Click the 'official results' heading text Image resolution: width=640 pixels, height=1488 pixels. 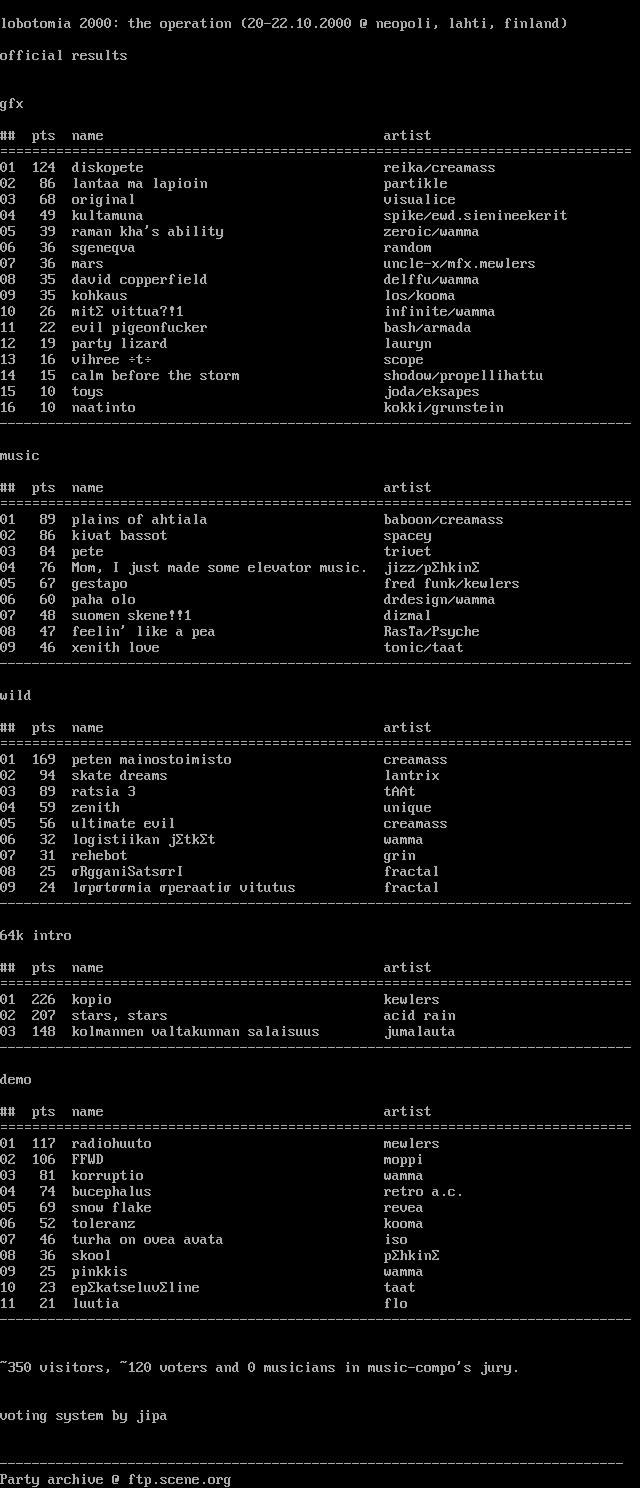[x=63, y=56]
